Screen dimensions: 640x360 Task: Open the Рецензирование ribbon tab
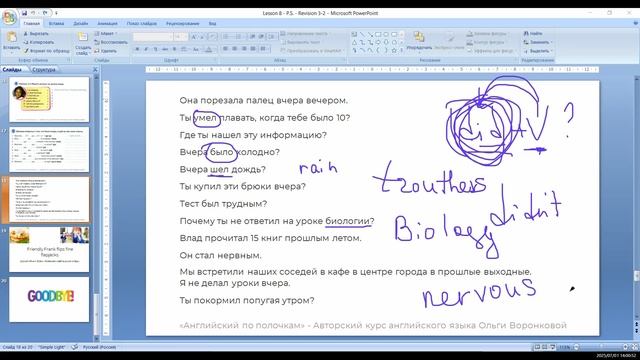tap(182, 24)
